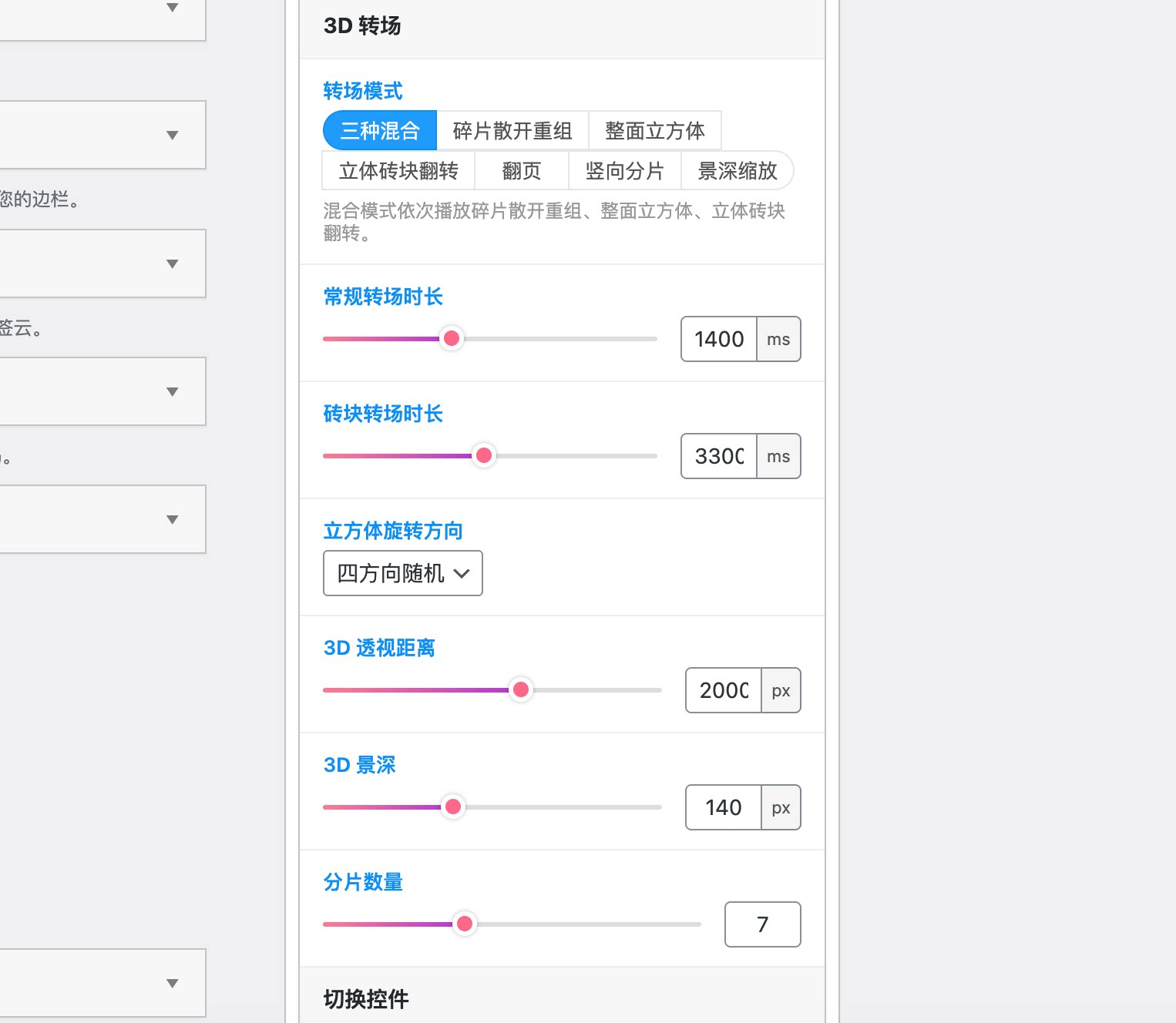1176x1023 pixels.
Task: Click the 混合模式依次播放 description text
Action: click(x=554, y=222)
